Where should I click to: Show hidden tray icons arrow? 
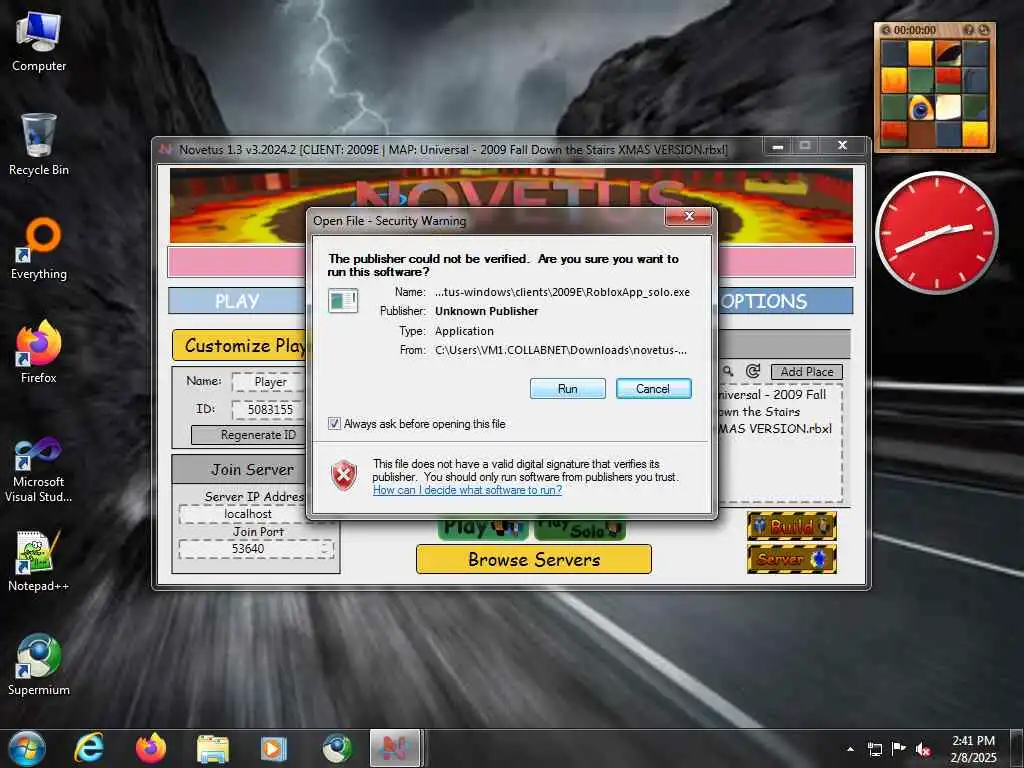(850, 749)
